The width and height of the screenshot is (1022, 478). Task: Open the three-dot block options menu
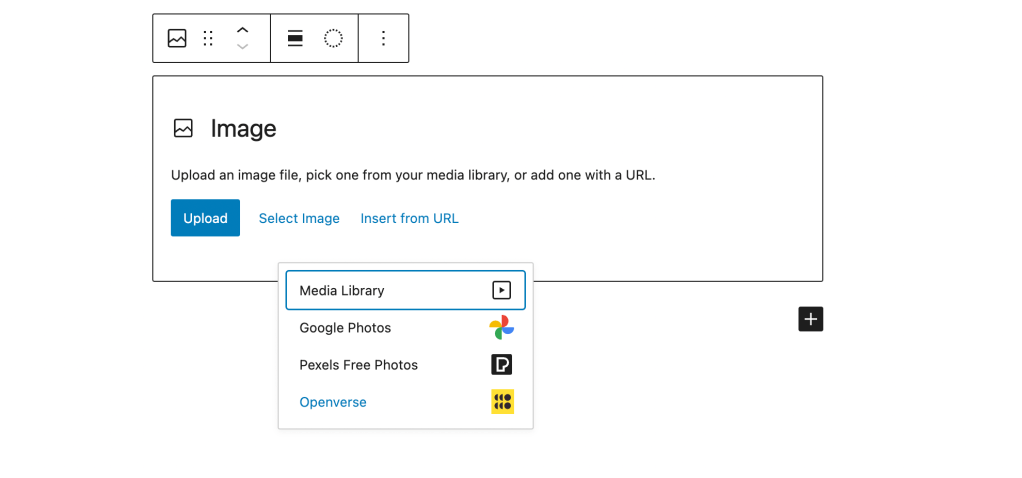coord(383,38)
